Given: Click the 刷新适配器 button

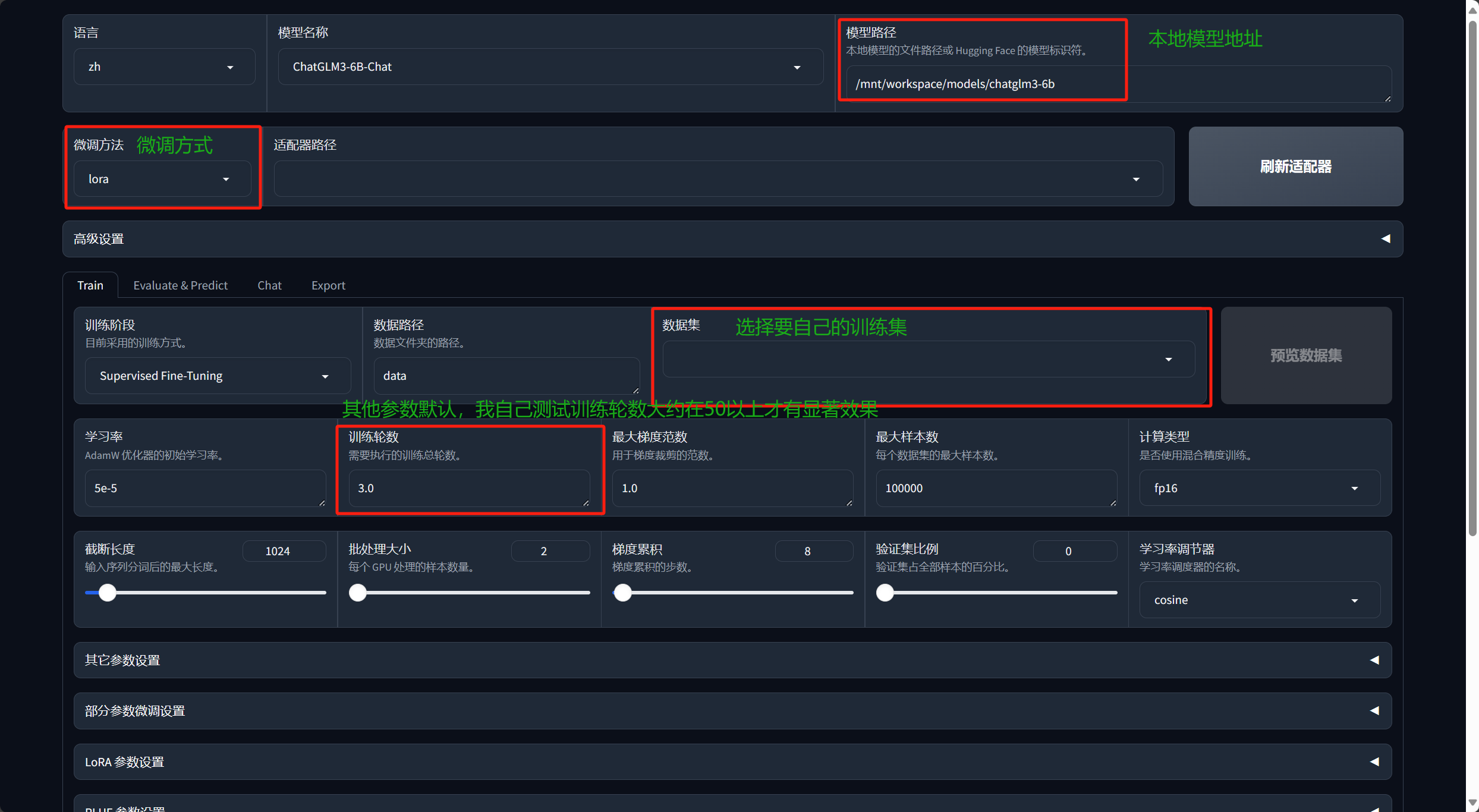Looking at the screenshot, I should click(1296, 166).
